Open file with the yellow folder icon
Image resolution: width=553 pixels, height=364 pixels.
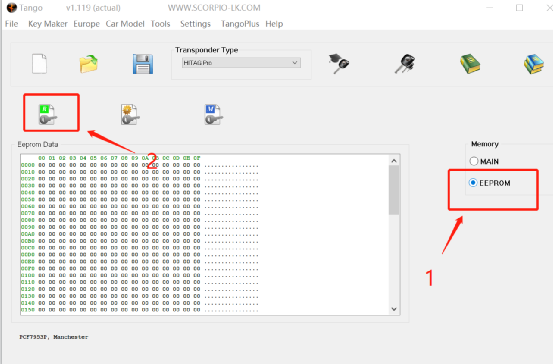coord(89,64)
